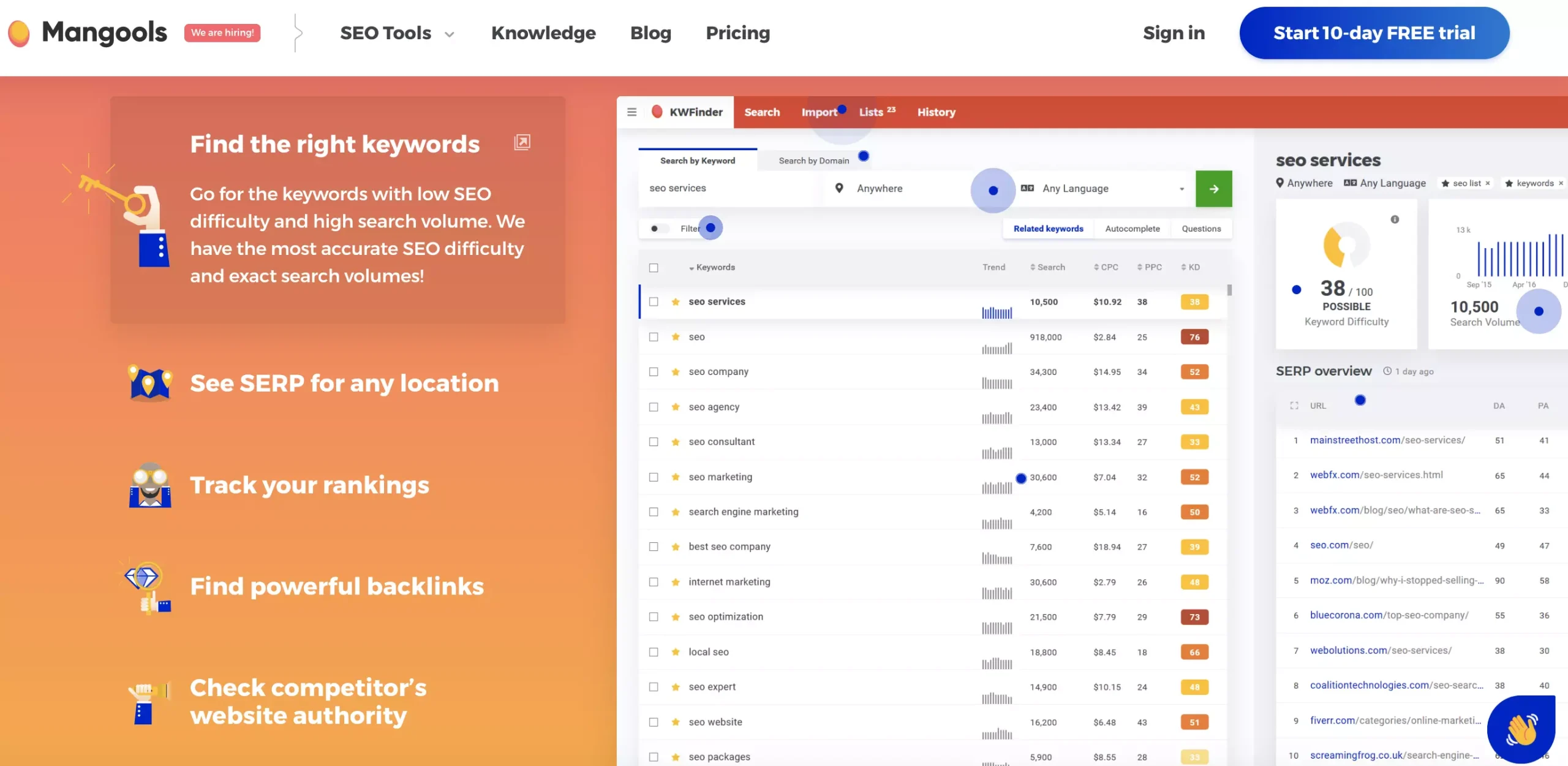Viewport: 1568px width, 766px height.
Task: Check the seo marketing row checkbox
Action: [x=654, y=477]
